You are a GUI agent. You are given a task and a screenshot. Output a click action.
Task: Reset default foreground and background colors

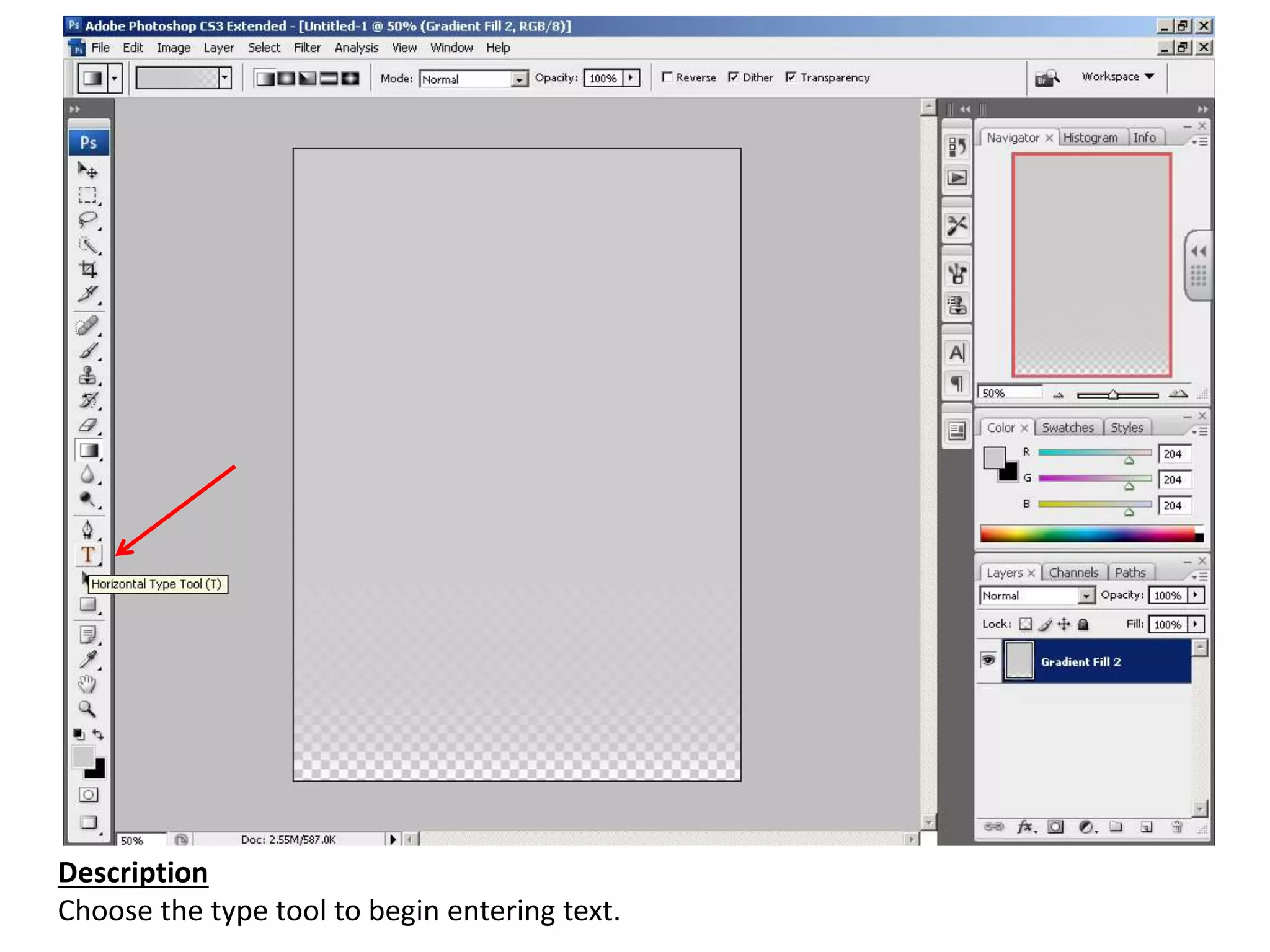point(79,734)
